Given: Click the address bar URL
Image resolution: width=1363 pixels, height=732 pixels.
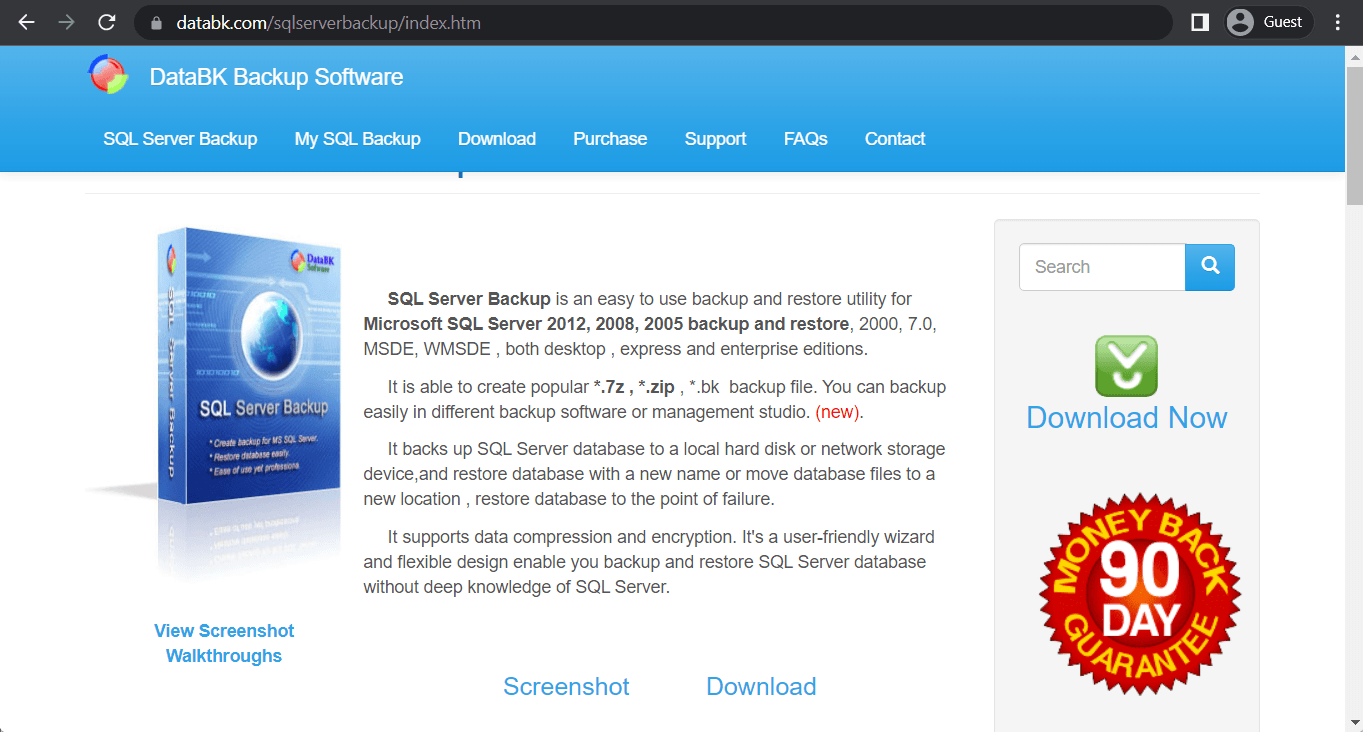Looking at the screenshot, I should point(329,22).
